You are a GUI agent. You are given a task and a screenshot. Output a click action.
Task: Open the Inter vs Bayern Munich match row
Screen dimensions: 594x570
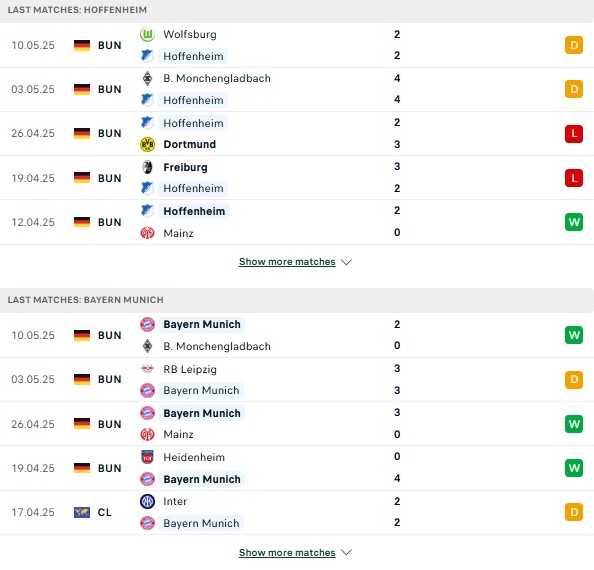297,512
